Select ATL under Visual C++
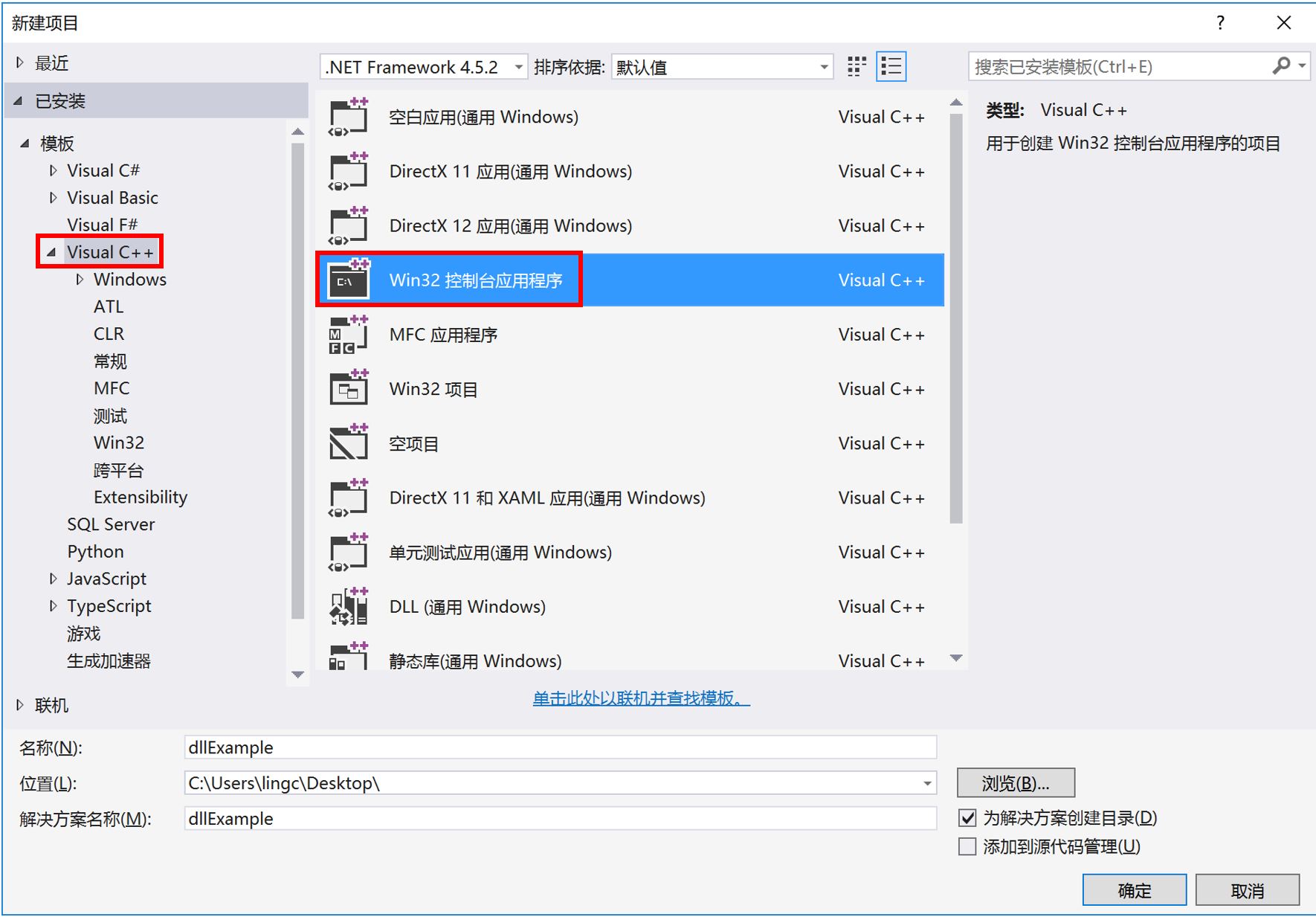Image resolution: width=1316 pixels, height=917 pixels. coord(109,306)
